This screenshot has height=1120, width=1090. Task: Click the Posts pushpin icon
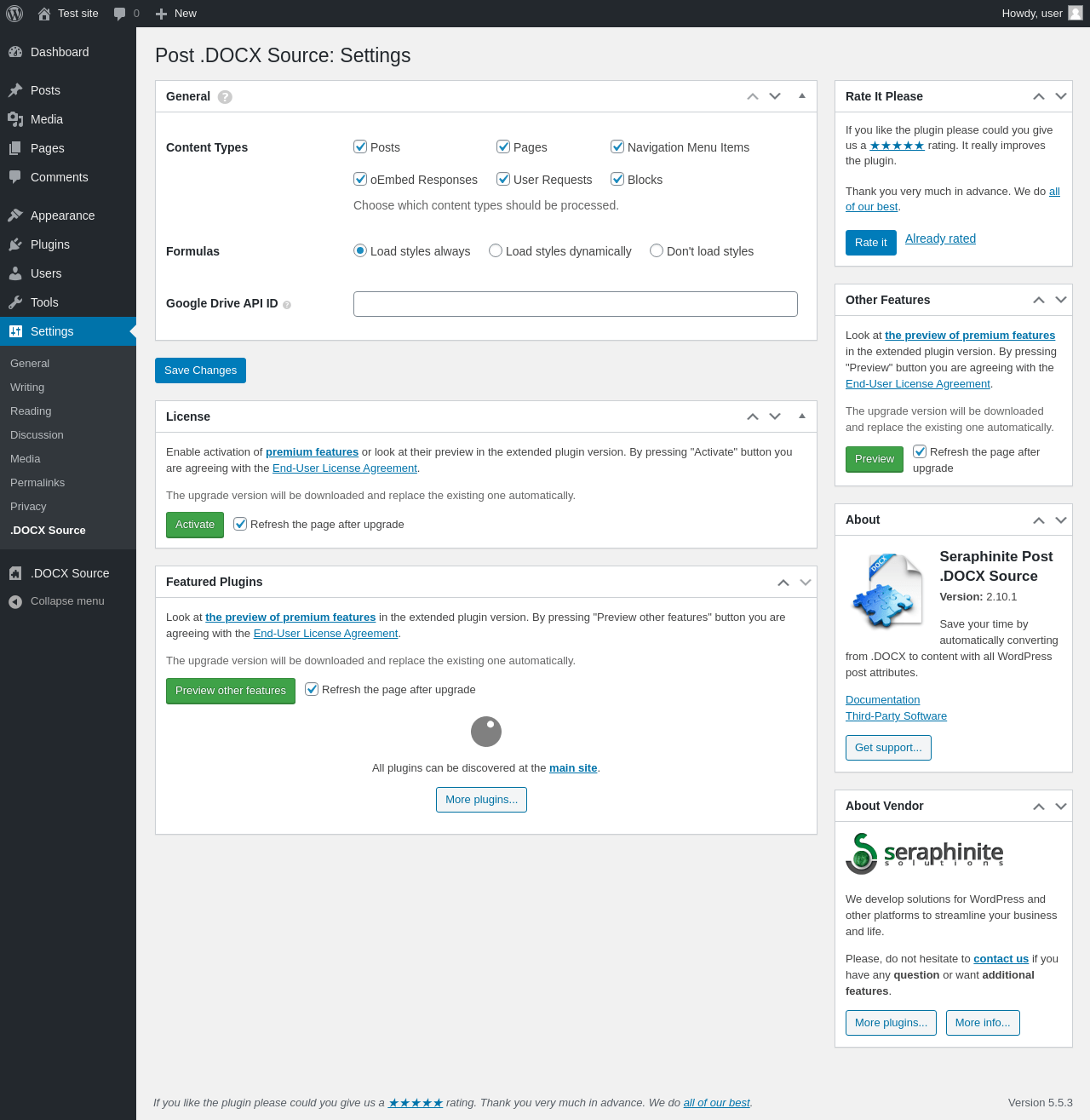coord(15,90)
